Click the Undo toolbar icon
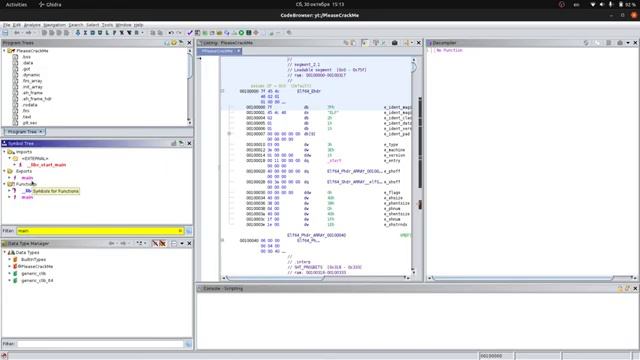Image resolution: width=640 pixels, height=360 pixels. point(171,33)
